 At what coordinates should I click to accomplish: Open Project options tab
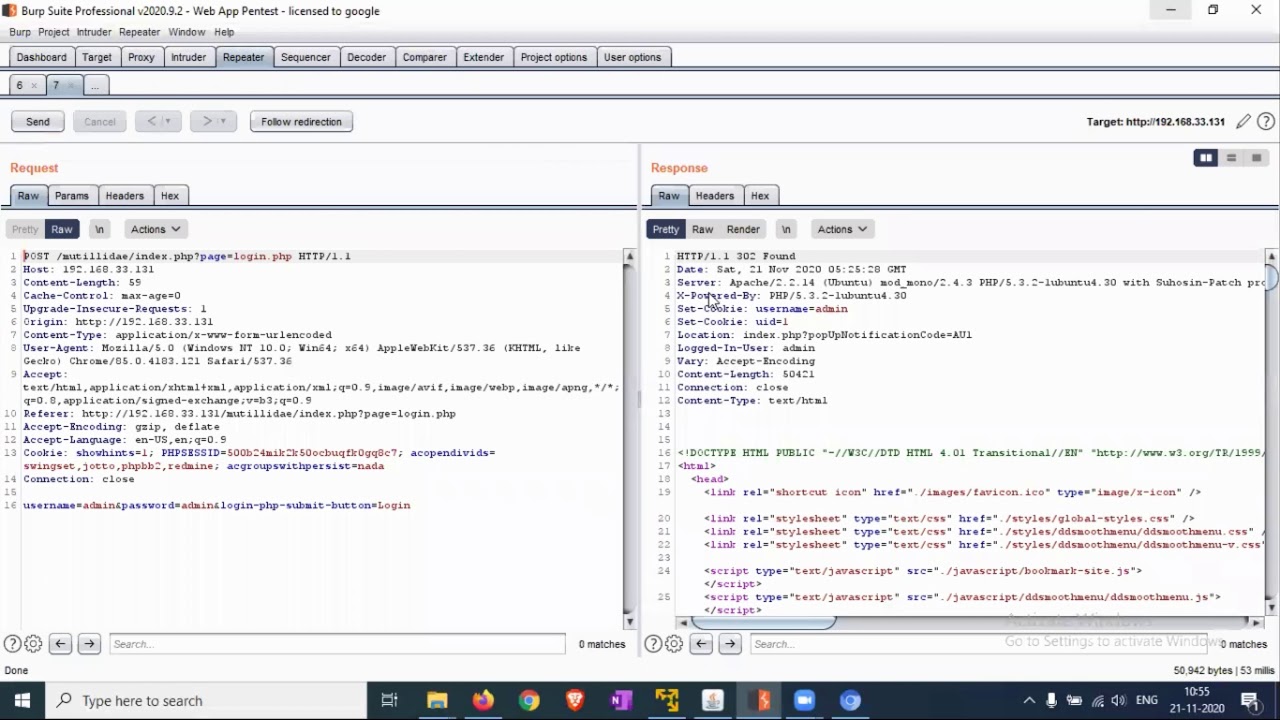pyautogui.click(x=553, y=57)
